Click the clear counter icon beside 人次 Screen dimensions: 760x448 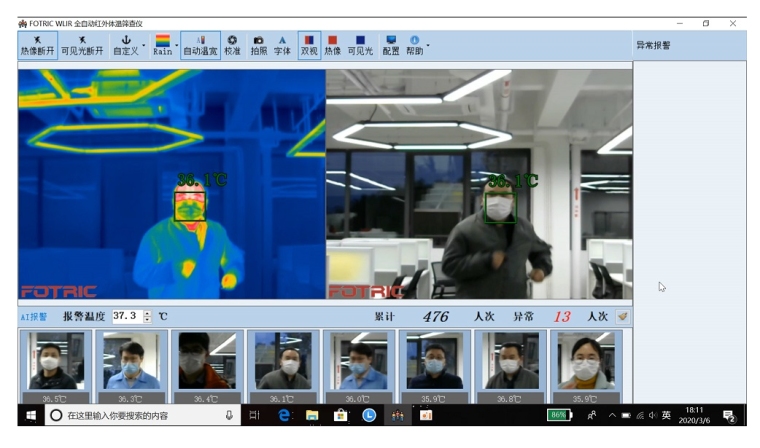click(x=623, y=316)
